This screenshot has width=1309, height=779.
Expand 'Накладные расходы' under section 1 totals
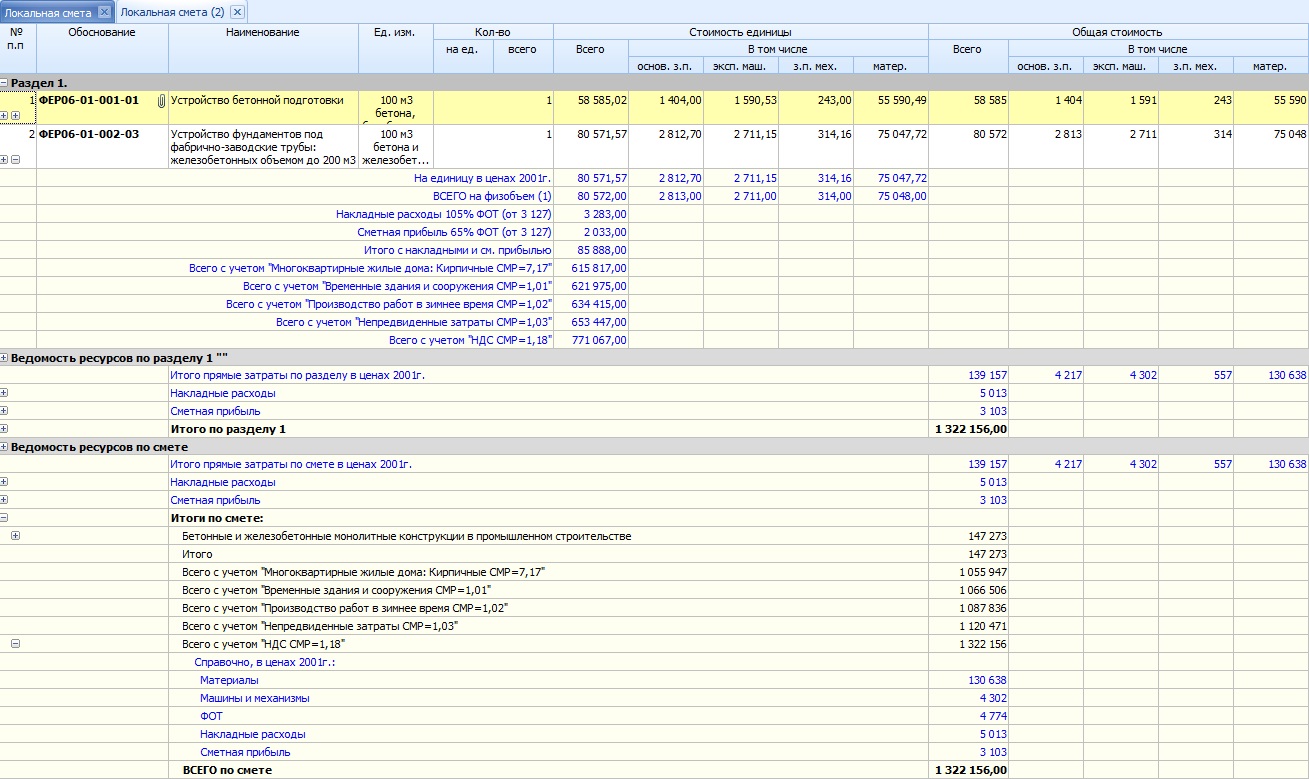tap(5, 393)
